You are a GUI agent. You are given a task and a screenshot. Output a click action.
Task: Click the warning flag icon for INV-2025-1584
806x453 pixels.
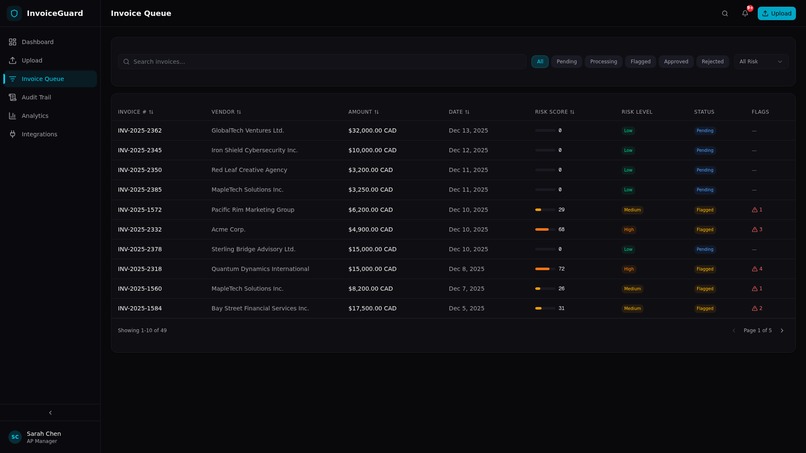755,309
